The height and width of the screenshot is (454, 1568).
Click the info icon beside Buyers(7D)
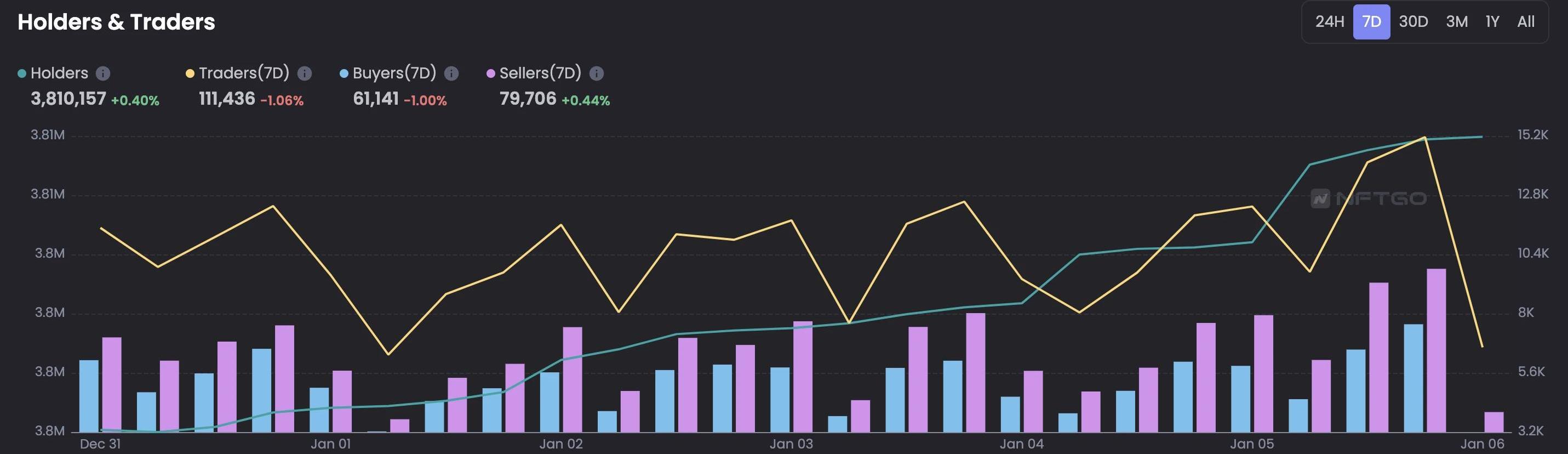tap(451, 73)
